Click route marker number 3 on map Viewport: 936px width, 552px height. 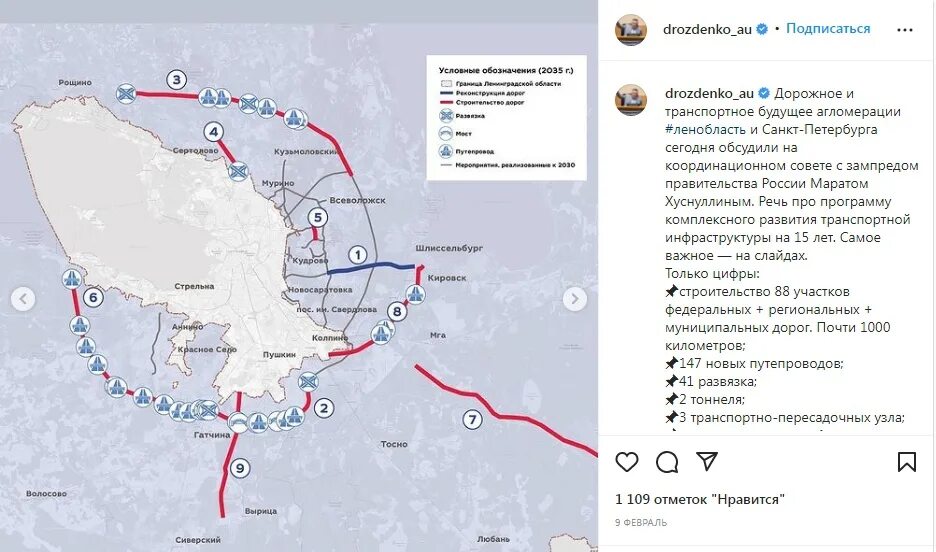coord(176,79)
